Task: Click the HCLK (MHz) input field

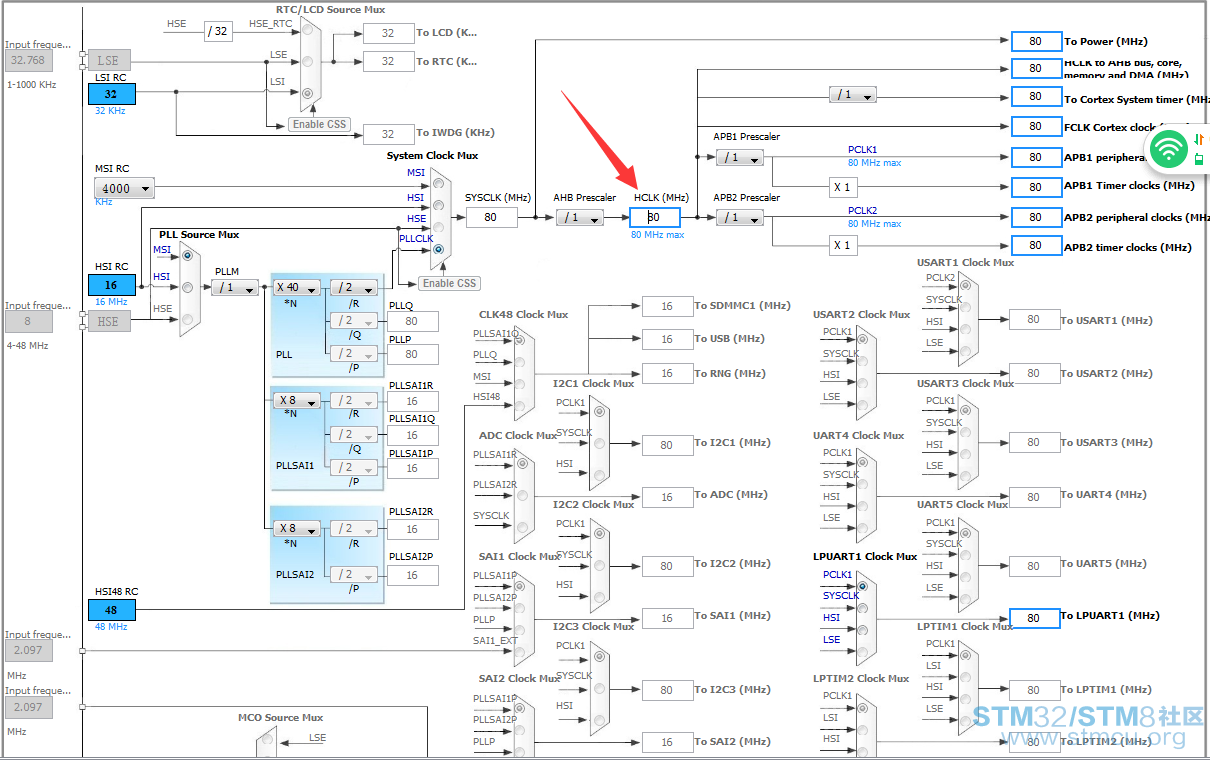Action: pos(655,217)
